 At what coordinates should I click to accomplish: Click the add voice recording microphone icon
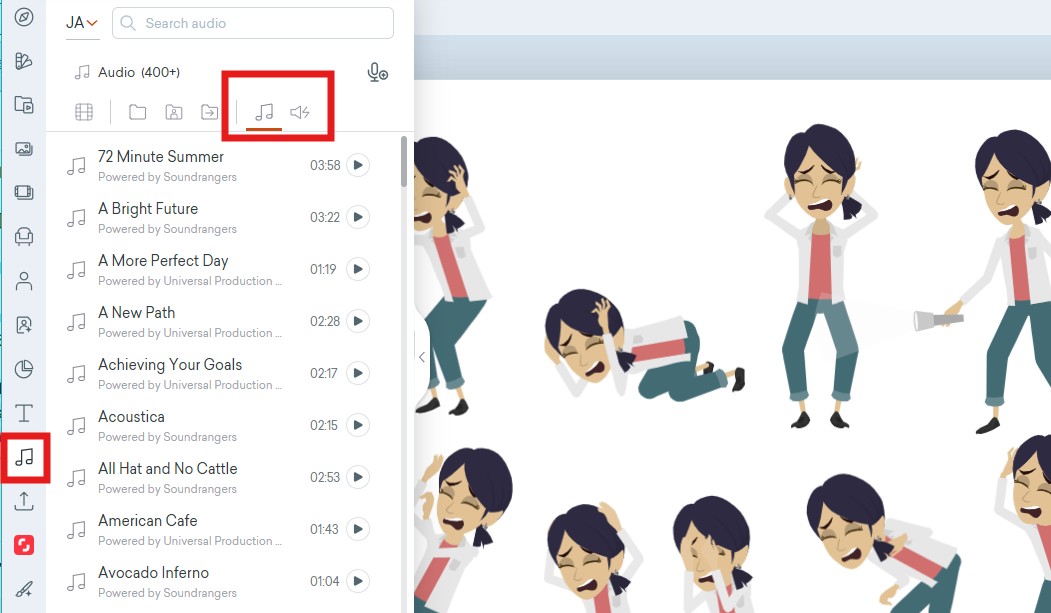click(x=377, y=72)
